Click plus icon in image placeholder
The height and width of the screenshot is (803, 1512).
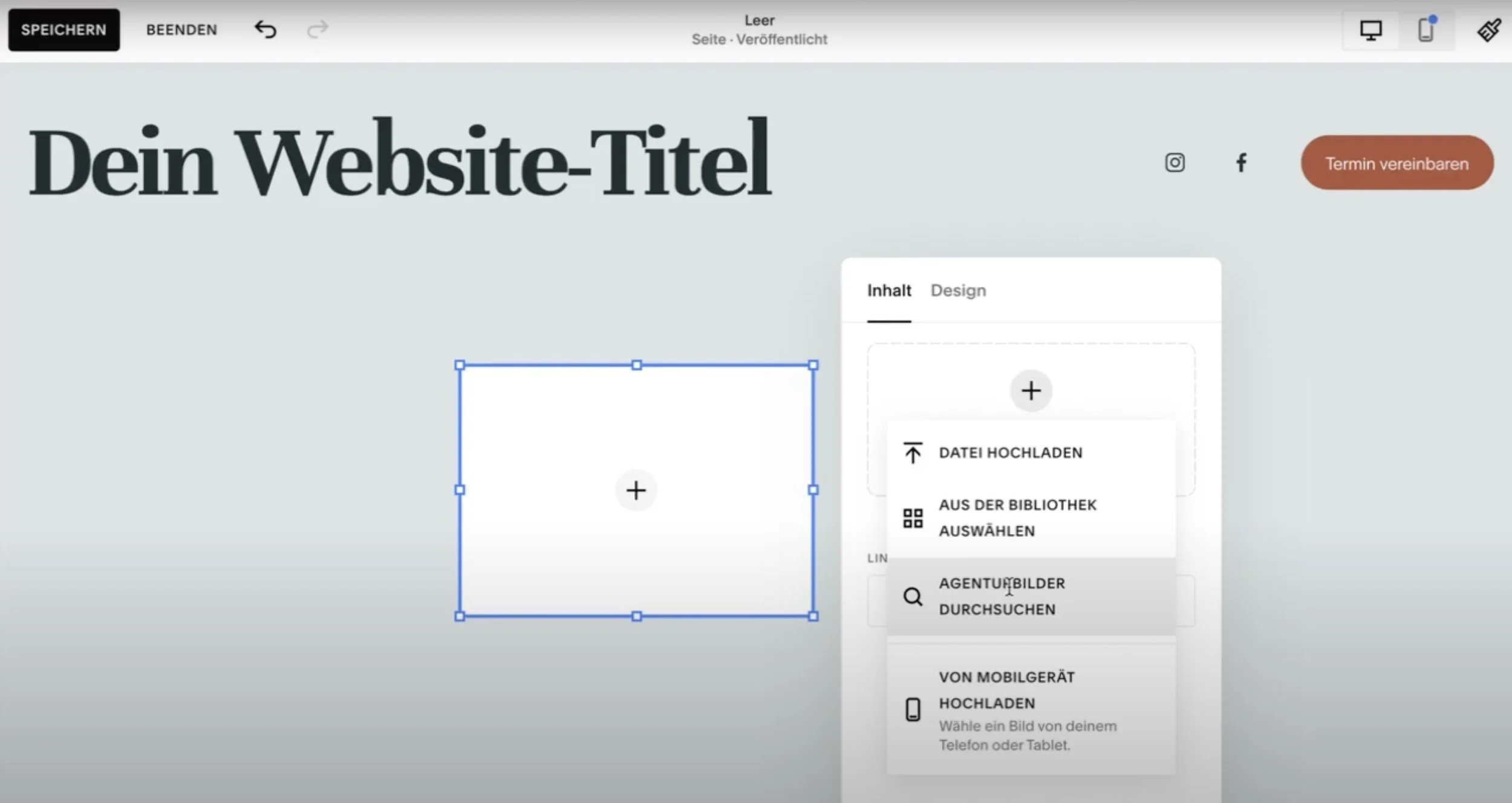(636, 490)
